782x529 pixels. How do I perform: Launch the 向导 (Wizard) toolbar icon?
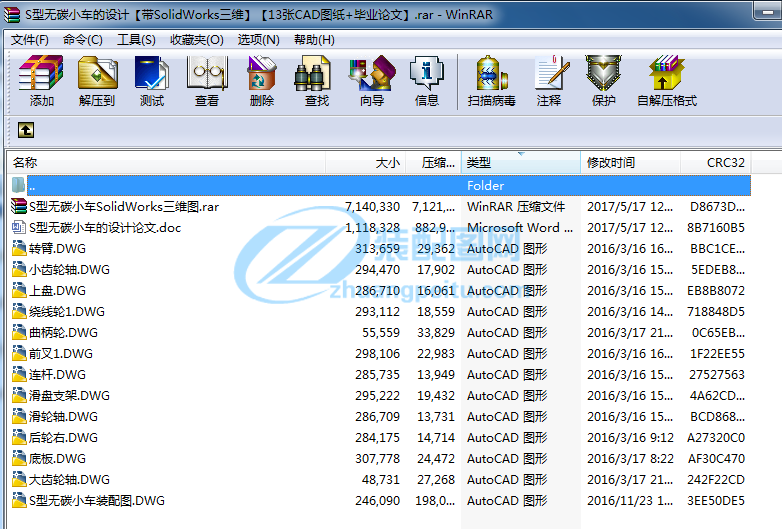click(x=372, y=73)
